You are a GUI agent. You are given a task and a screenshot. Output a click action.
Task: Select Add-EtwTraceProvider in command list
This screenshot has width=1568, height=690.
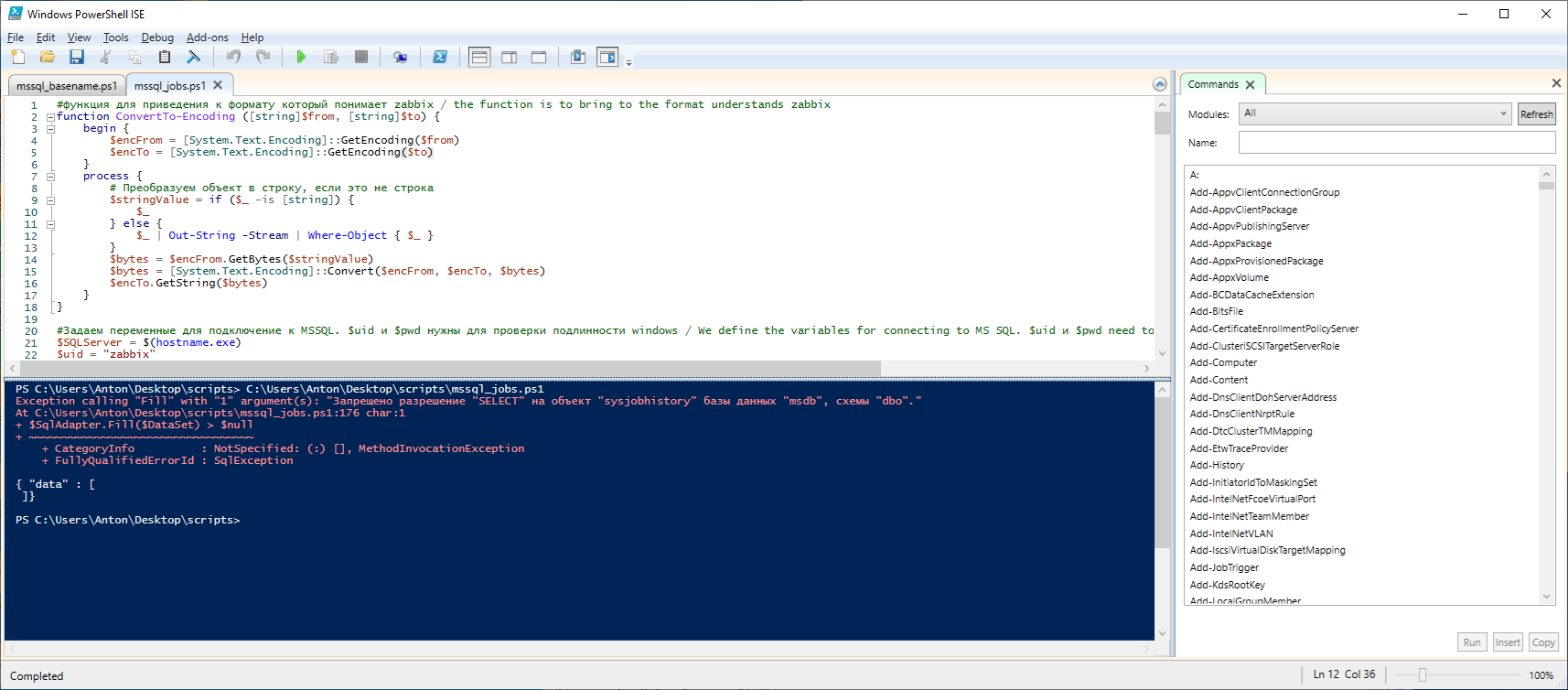(x=1239, y=448)
